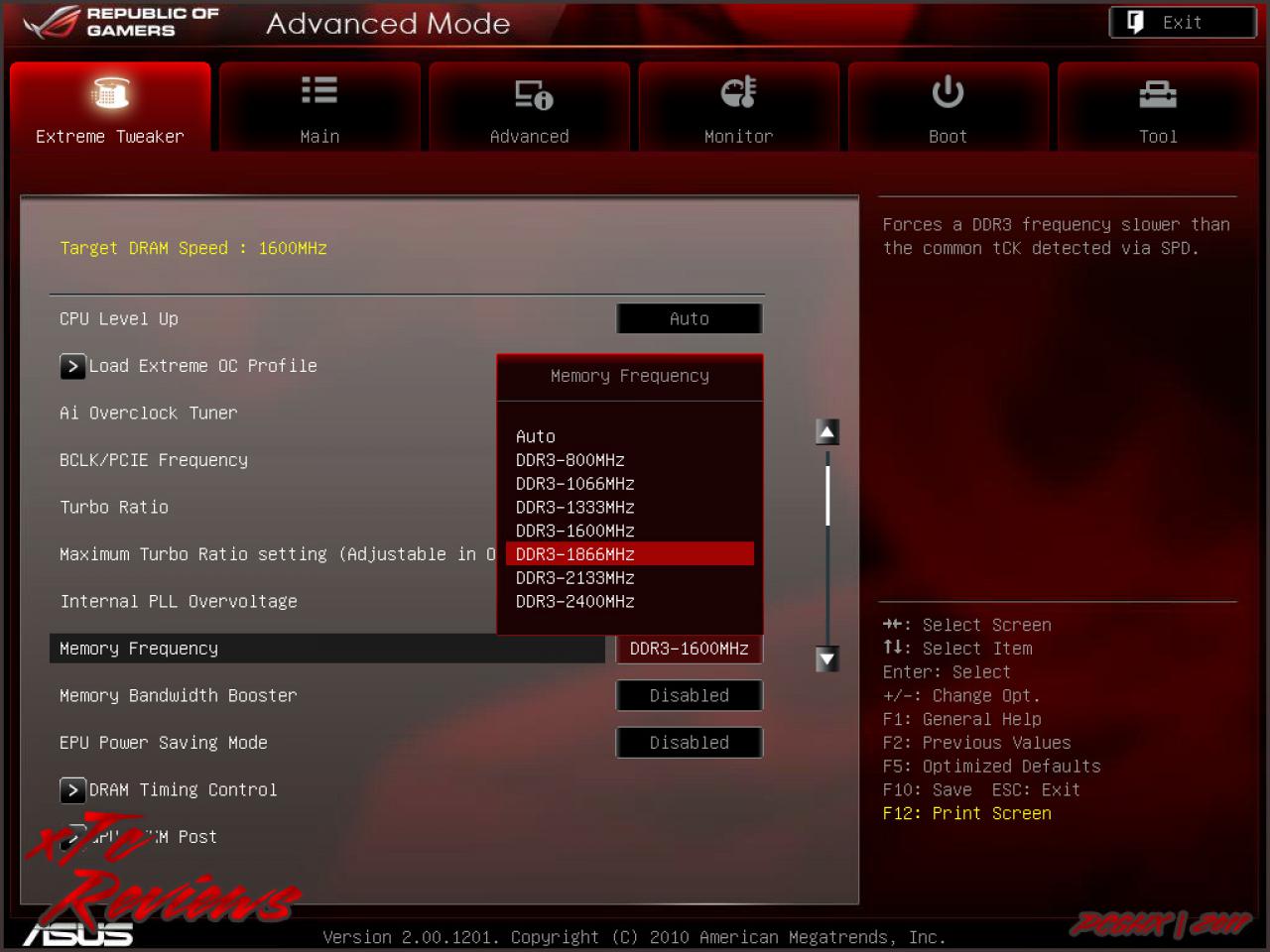Open the Extreme Tweaker tab

110,107
